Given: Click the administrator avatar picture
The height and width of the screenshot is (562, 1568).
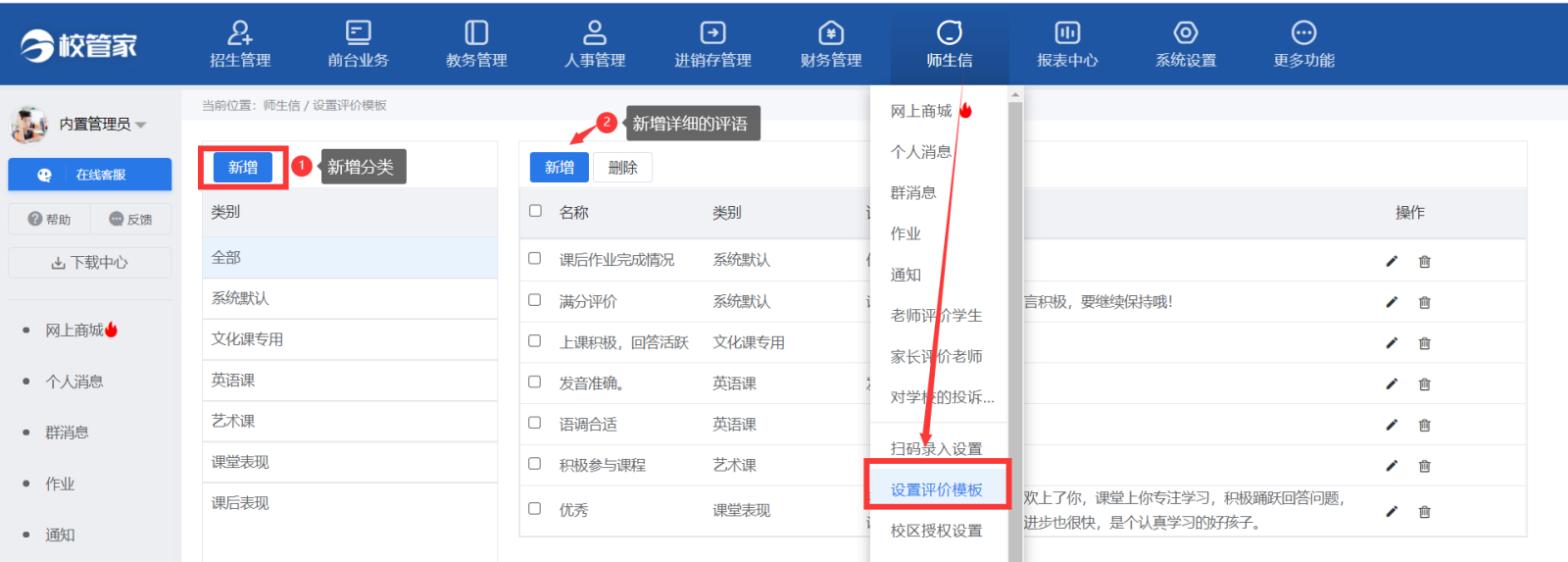Looking at the screenshot, I should pos(29,125).
